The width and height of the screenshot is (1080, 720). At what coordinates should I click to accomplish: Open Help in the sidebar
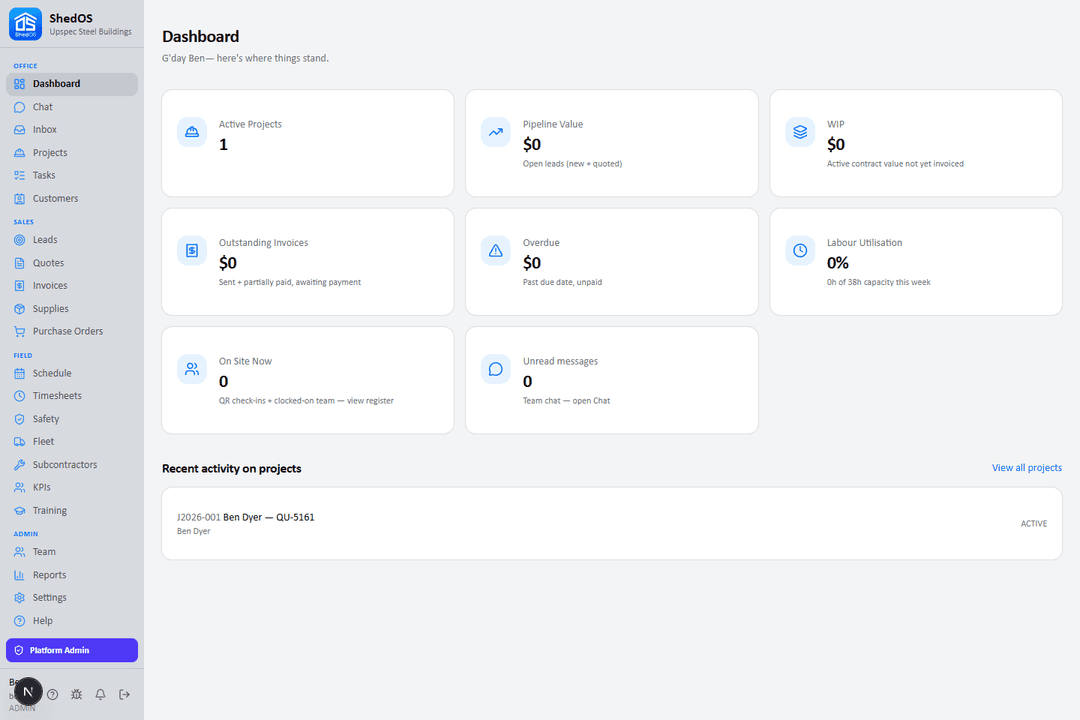(x=72, y=621)
